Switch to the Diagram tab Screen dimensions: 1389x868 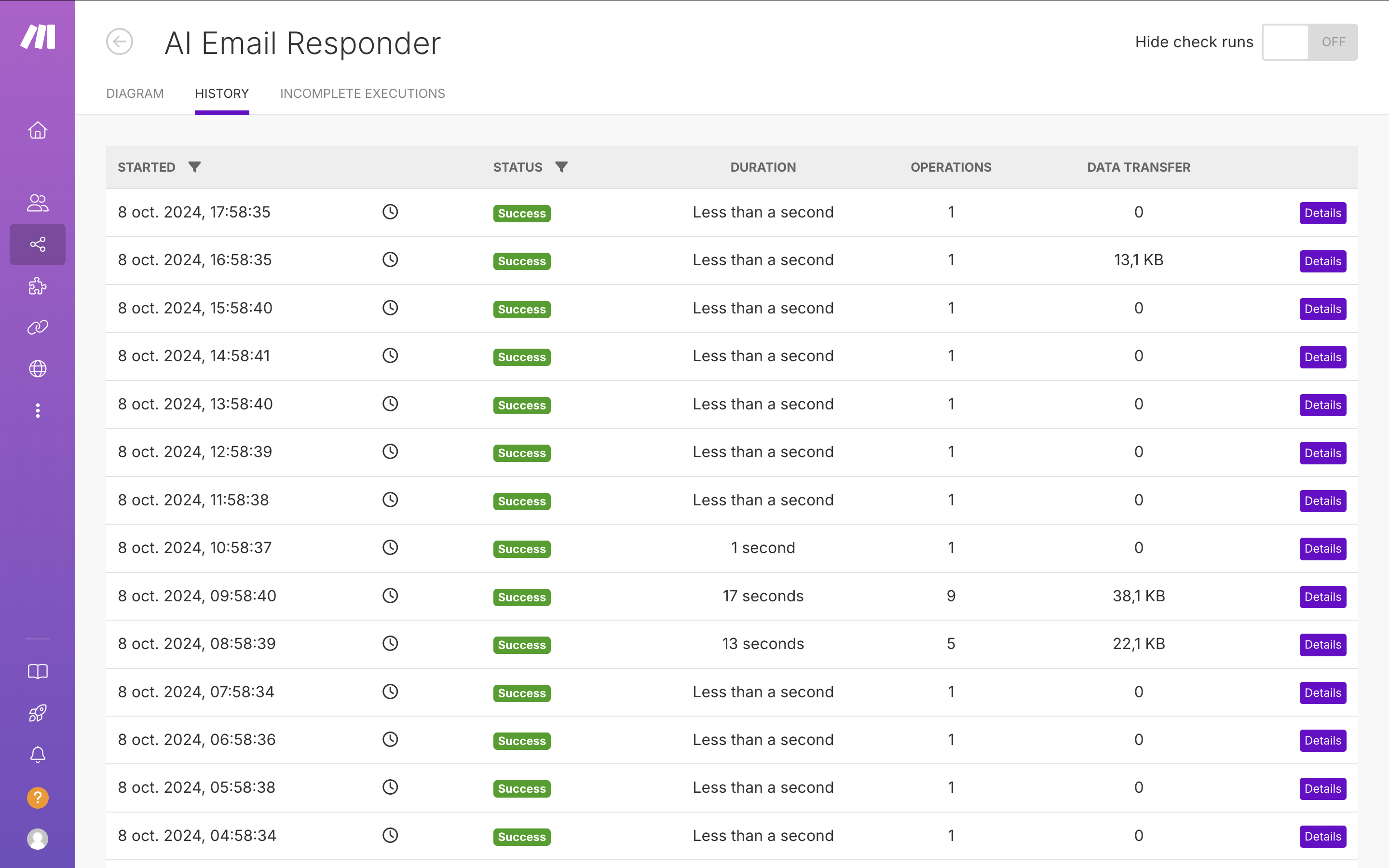click(x=135, y=94)
